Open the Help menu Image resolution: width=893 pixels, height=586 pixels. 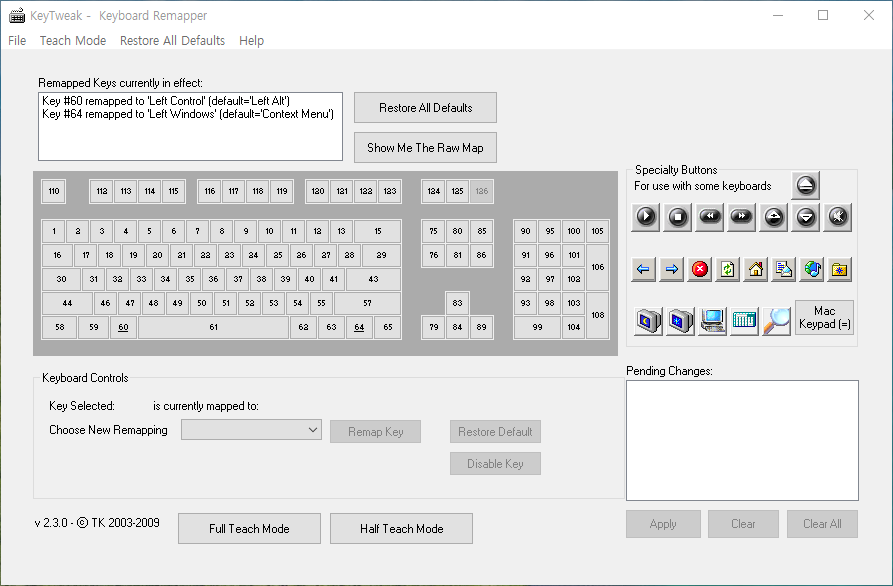(x=251, y=40)
